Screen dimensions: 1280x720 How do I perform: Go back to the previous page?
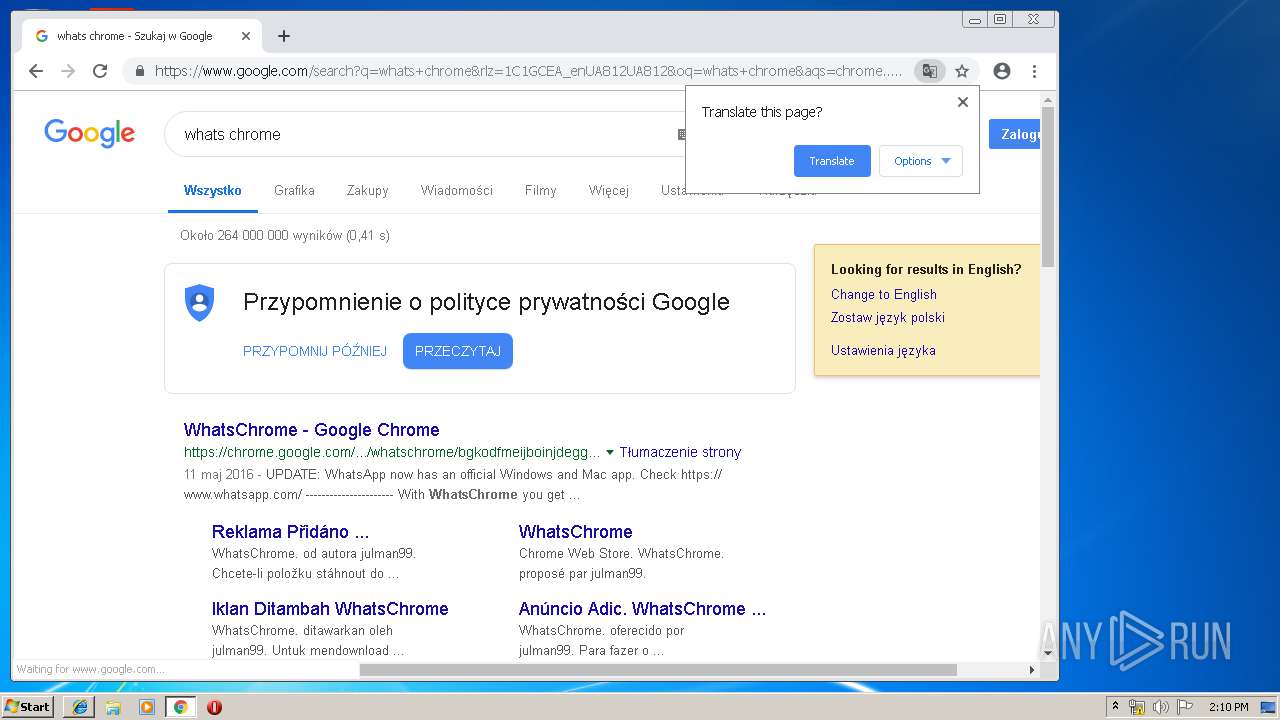[x=36, y=71]
